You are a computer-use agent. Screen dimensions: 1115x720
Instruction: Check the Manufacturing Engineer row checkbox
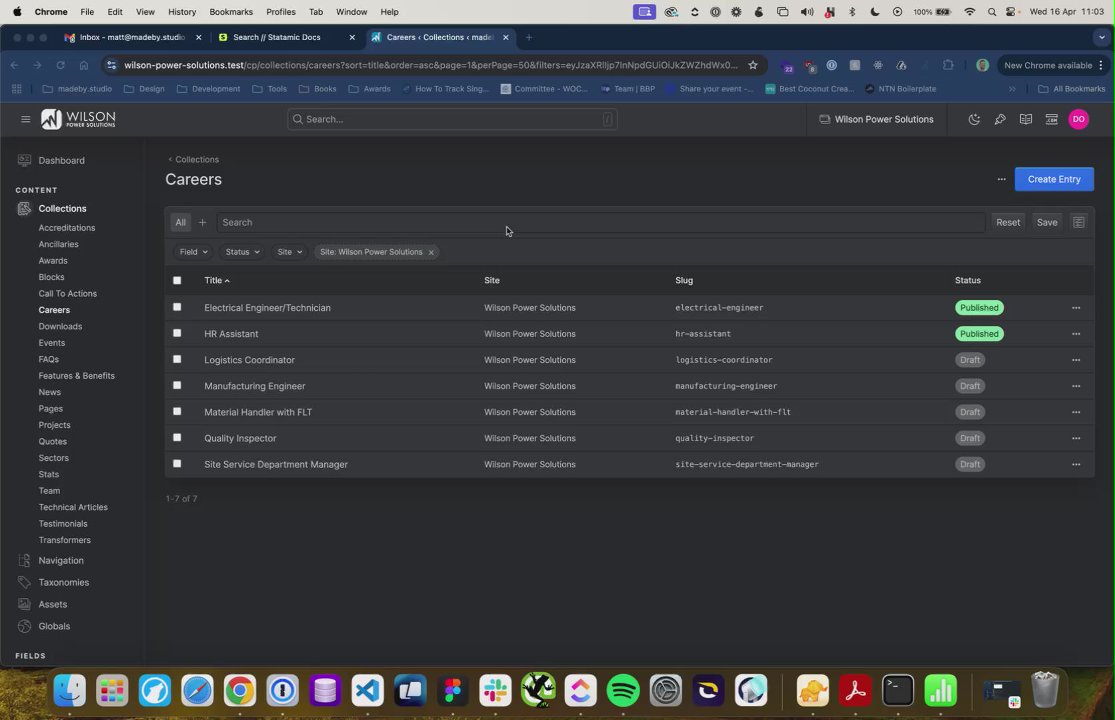tap(177, 385)
